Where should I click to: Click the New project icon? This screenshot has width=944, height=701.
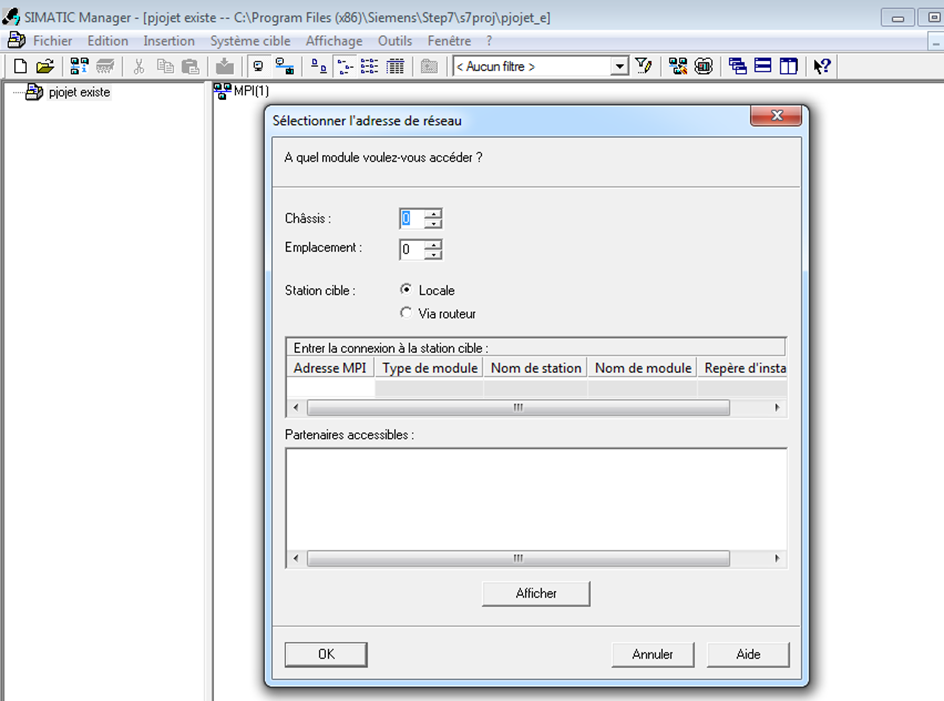tap(20, 66)
